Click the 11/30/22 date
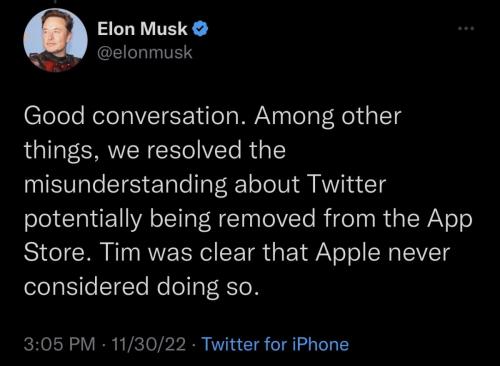 click(149, 344)
